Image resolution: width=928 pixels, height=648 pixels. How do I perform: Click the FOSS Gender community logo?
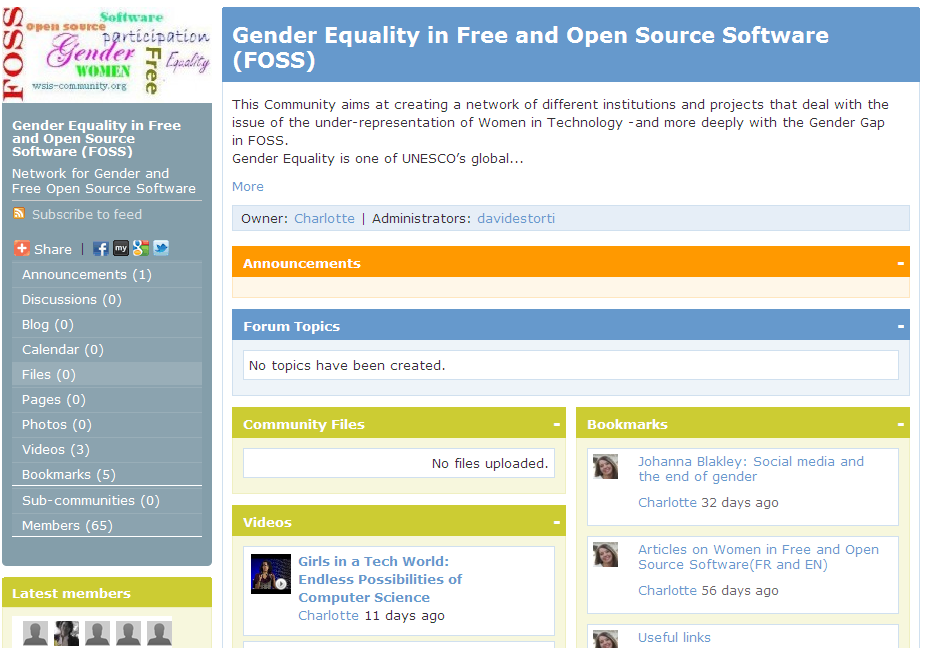pos(107,52)
